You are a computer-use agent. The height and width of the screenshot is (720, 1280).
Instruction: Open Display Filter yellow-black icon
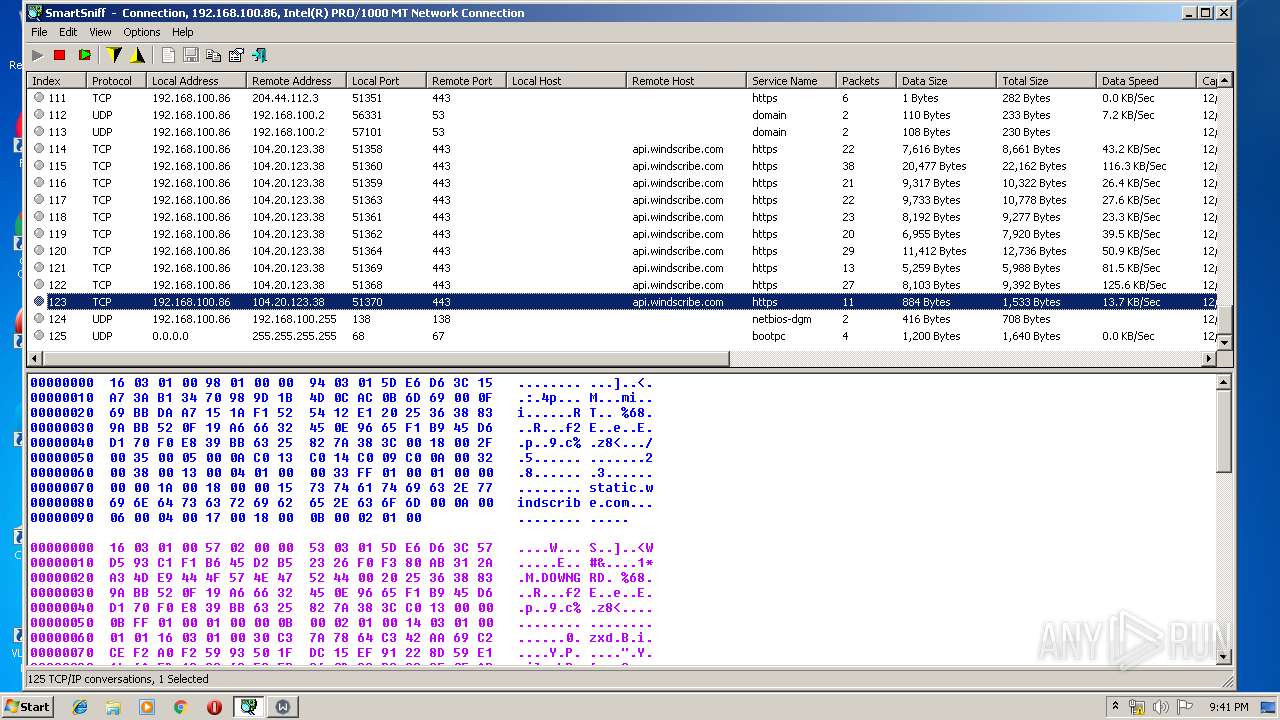(138, 55)
